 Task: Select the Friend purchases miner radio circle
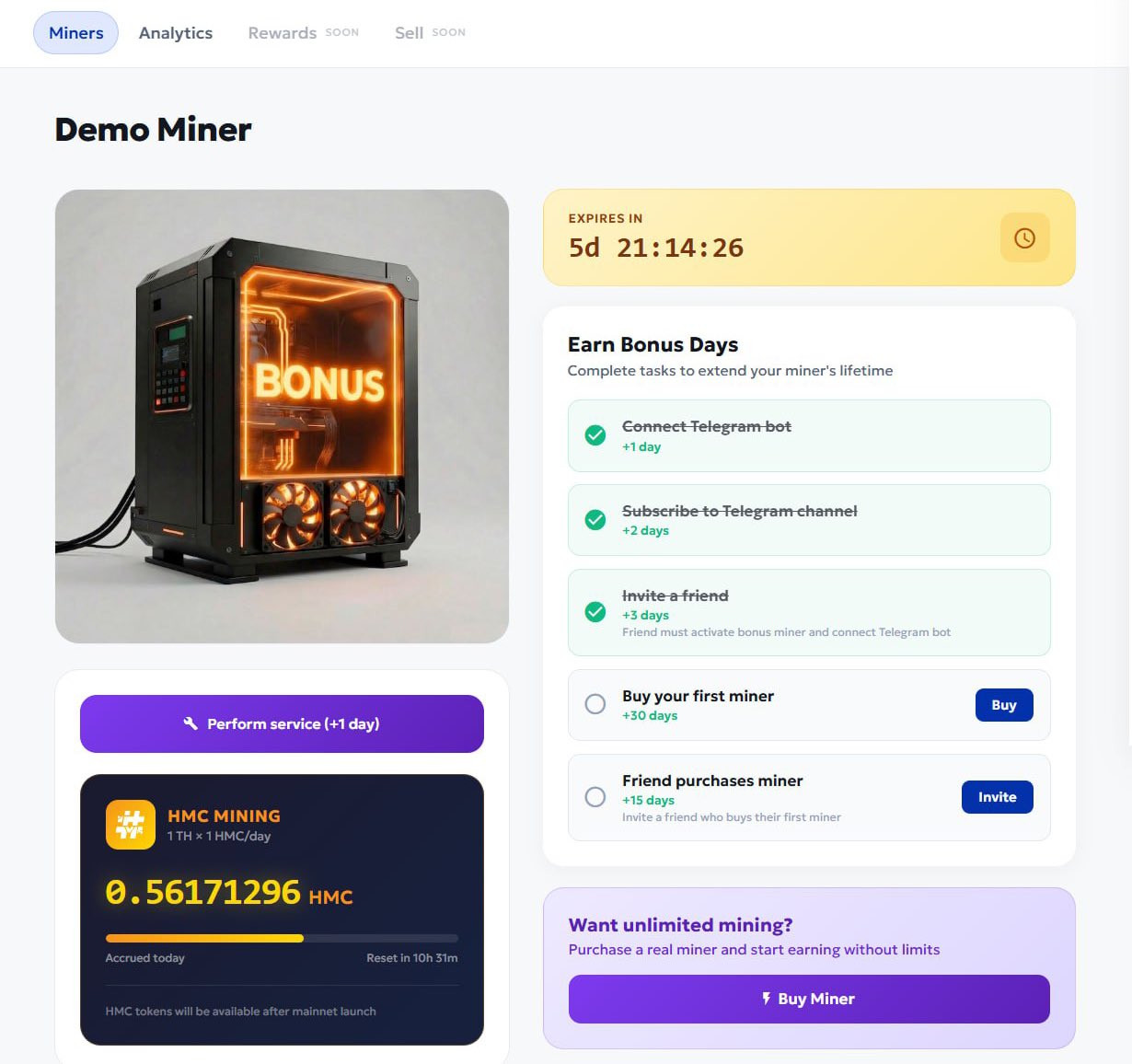point(595,797)
